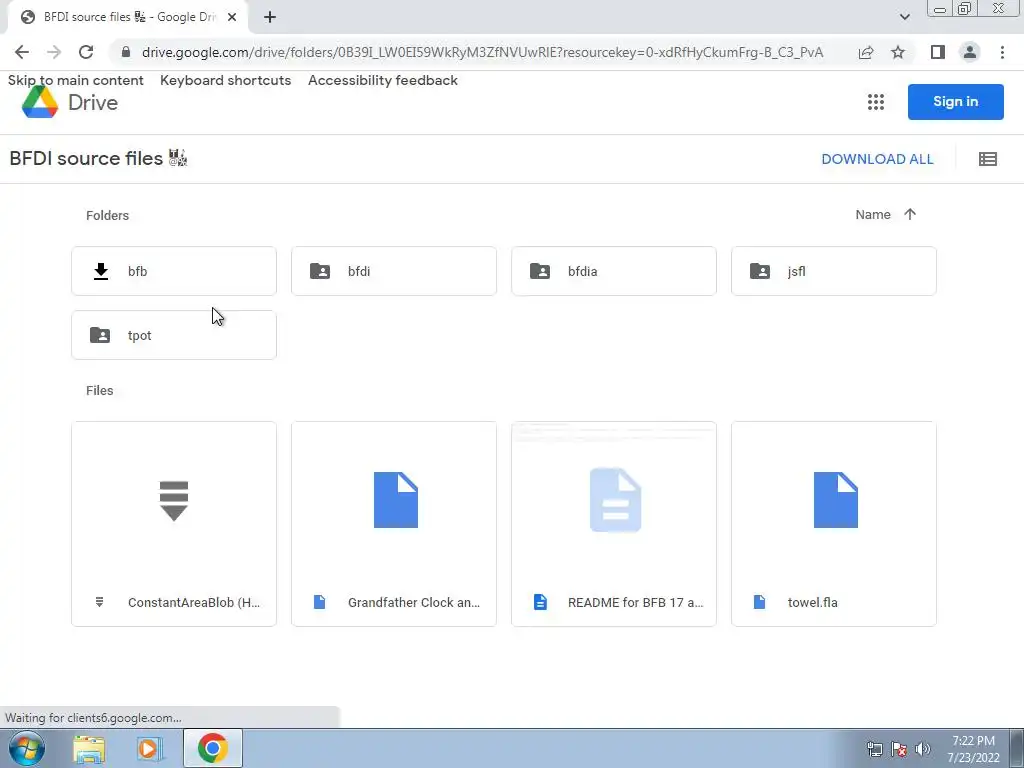The height and width of the screenshot is (768, 1024).
Task: Click the network tray icon
Action: pyautogui.click(x=874, y=749)
